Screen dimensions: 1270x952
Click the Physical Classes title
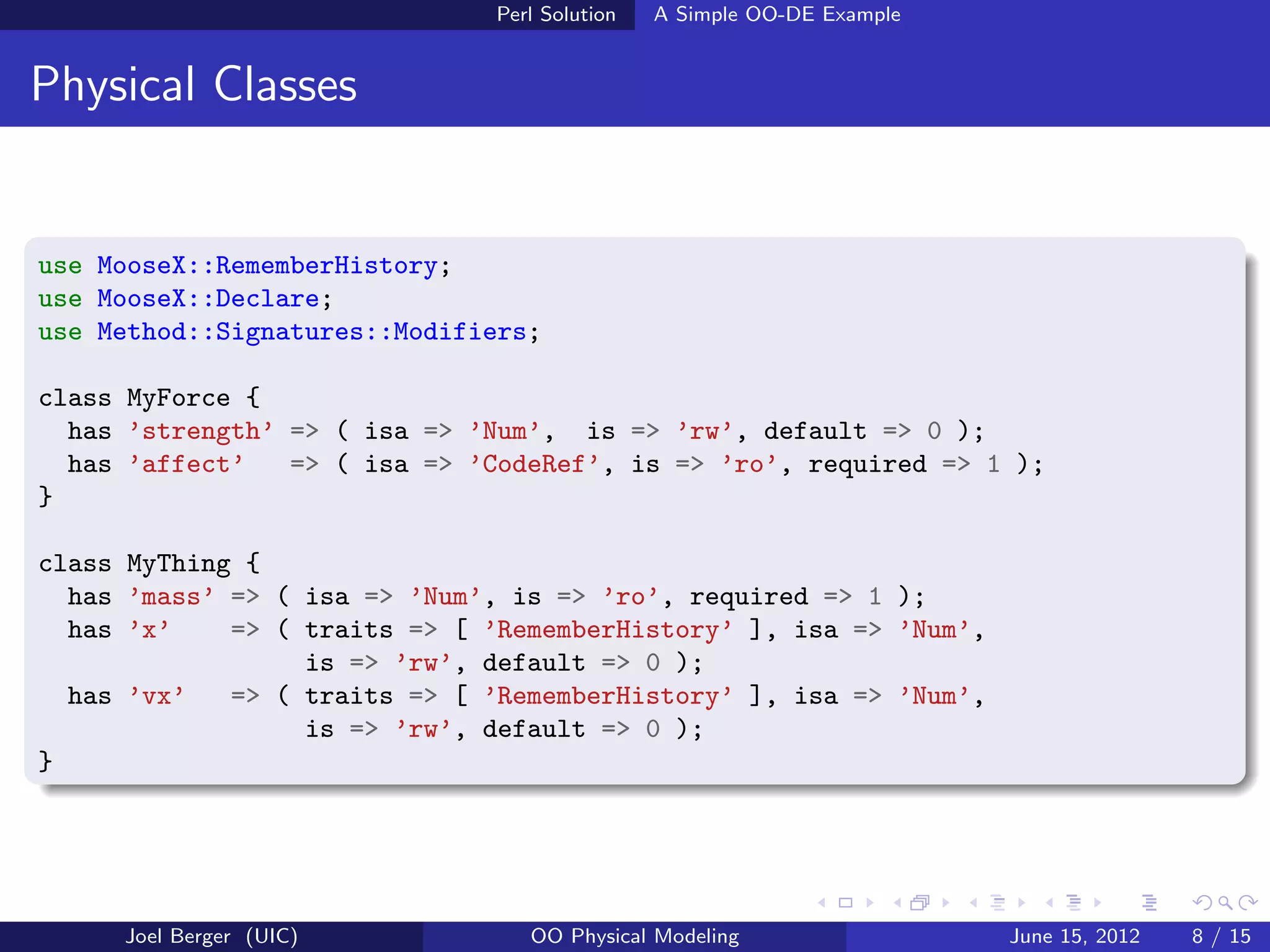[x=194, y=85]
